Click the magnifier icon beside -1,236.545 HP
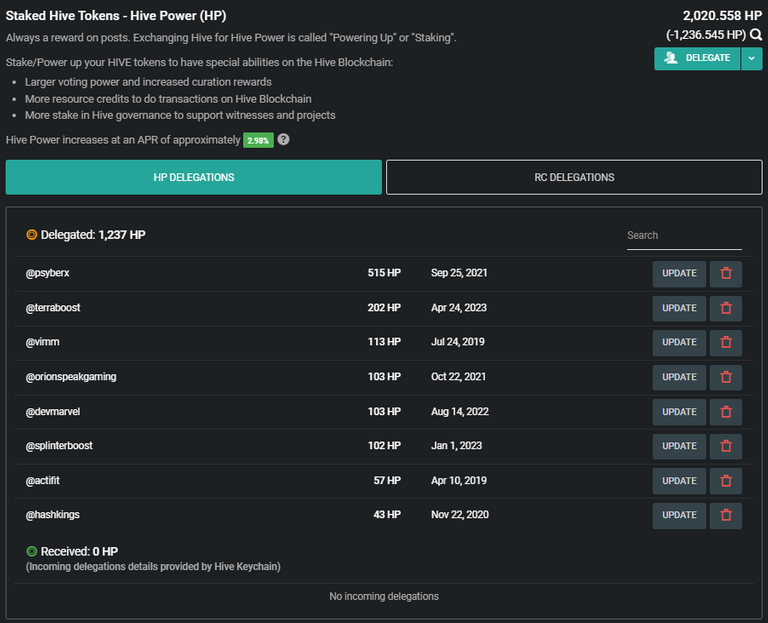This screenshot has height=623, width=768. 756,35
